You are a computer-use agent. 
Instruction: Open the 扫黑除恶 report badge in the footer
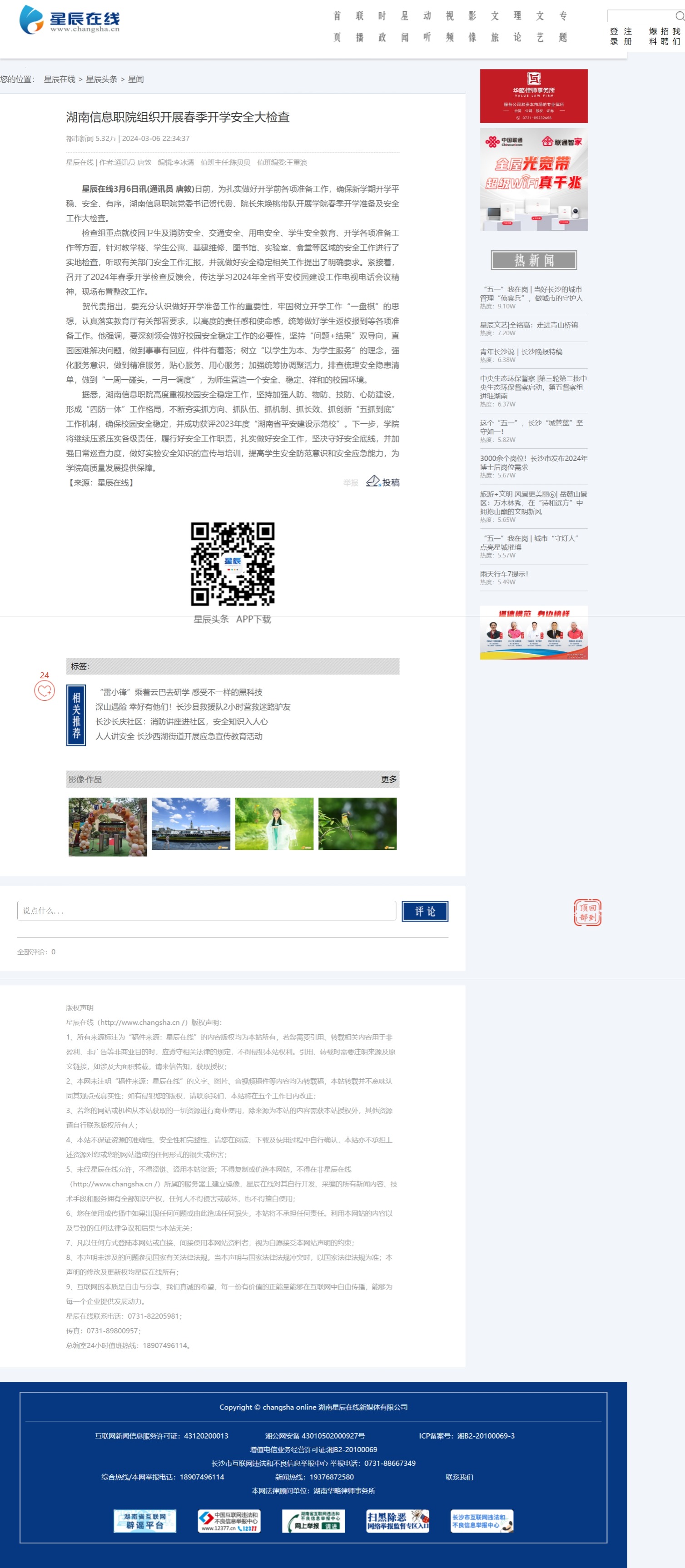397,1520
